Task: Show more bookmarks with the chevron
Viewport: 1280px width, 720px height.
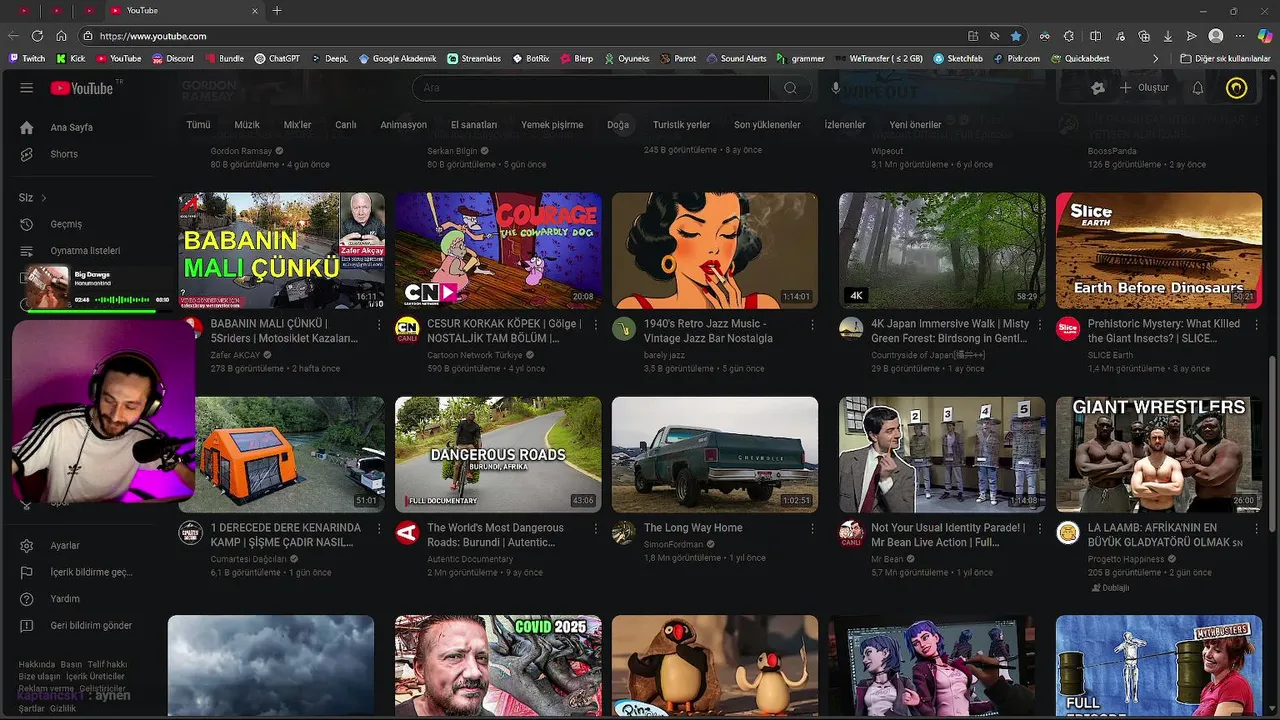Action: 1156,59
